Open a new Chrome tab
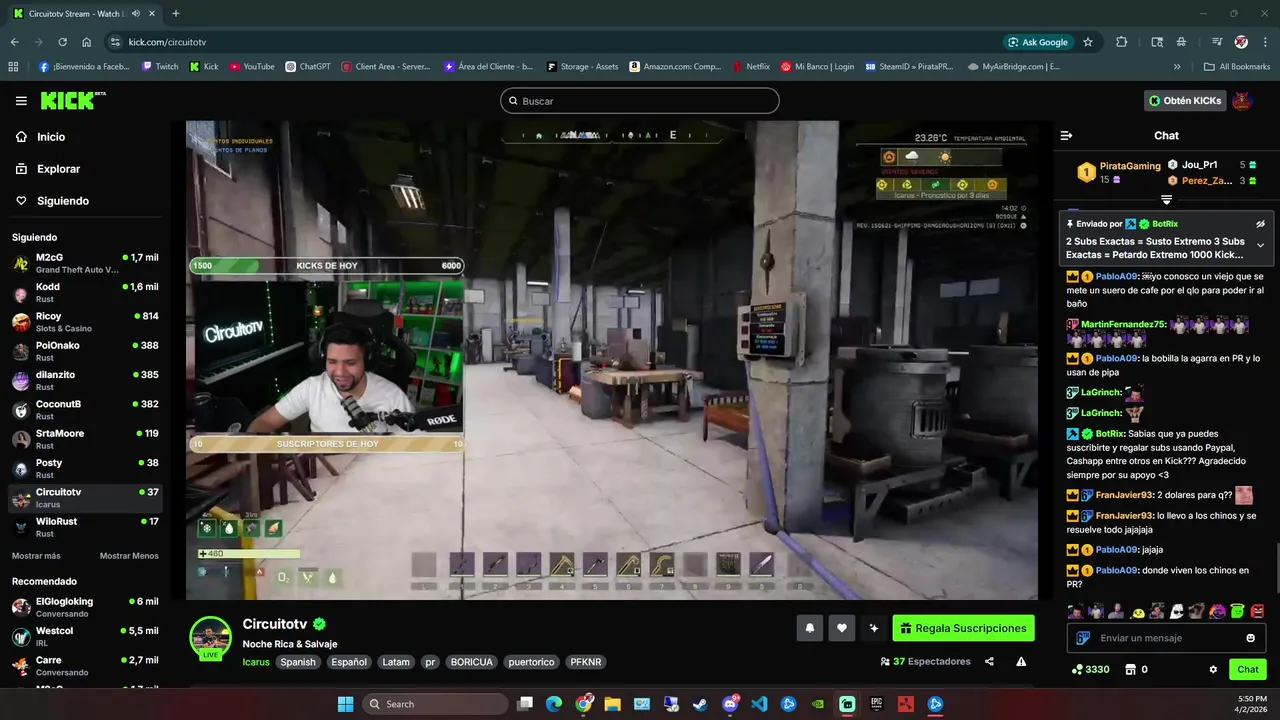Image resolution: width=1280 pixels, height=720 pixels. pos(176,14)
